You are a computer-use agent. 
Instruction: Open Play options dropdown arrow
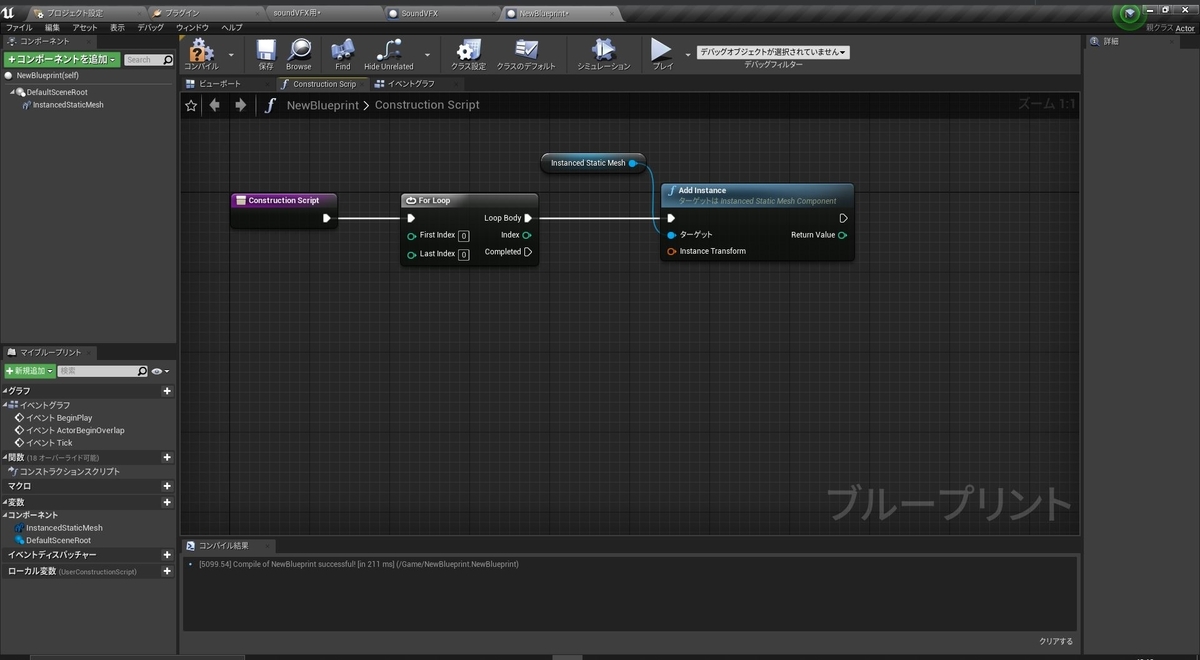pyautogui.click(x=688, y=54)
